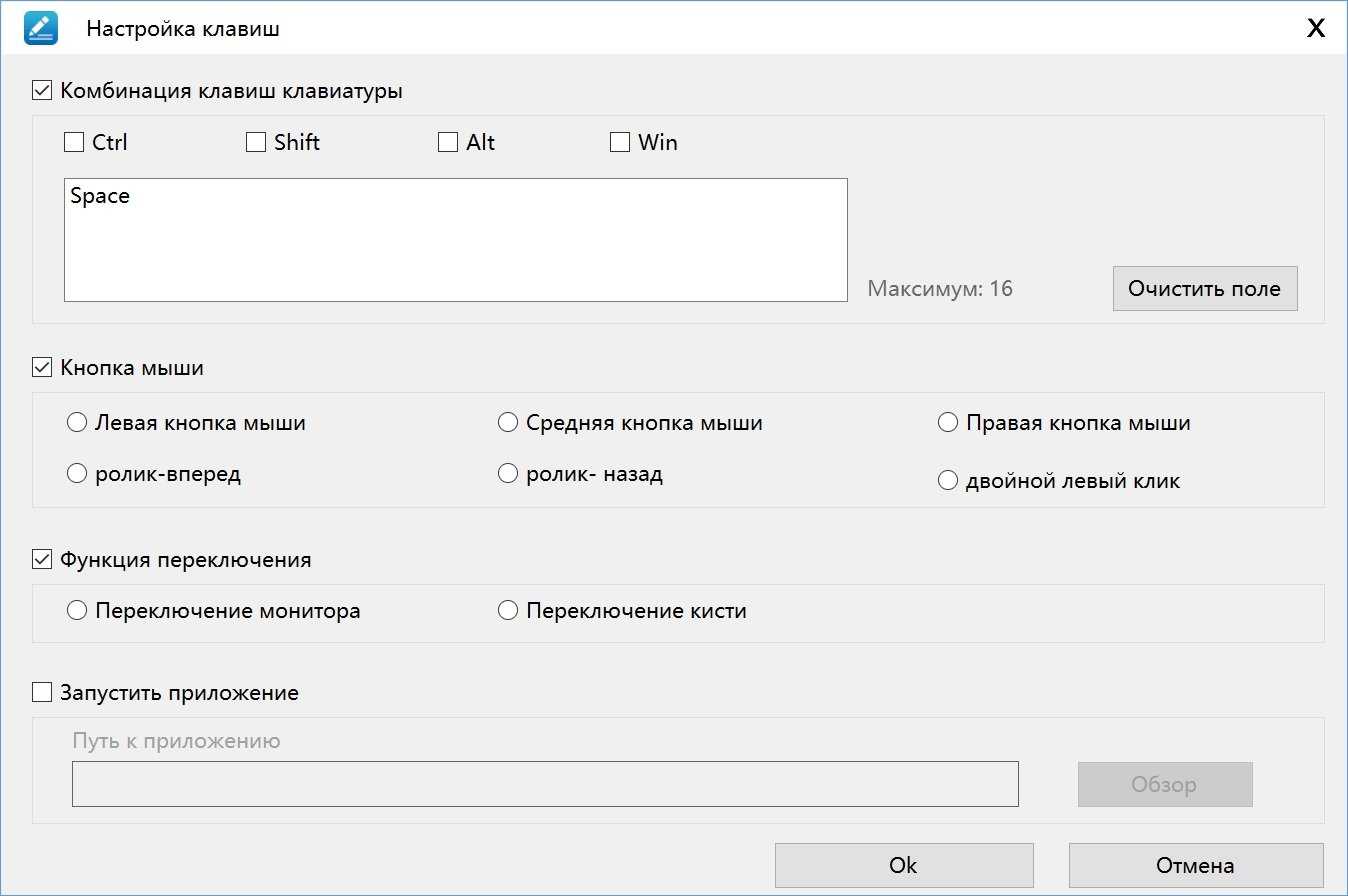Click the key input field containing Space
This screenshot has height=896, width=1348.
click(455, 240)
